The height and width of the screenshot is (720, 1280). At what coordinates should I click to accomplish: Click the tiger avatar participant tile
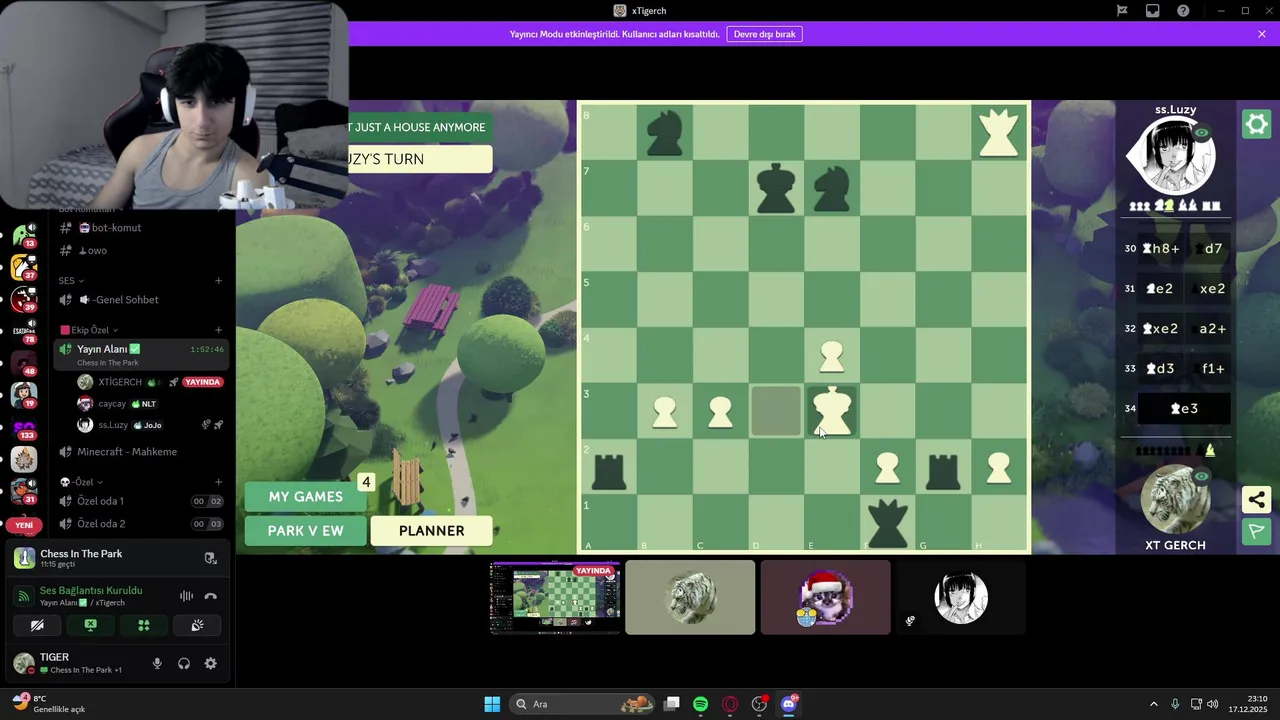click(x=690, y=598)
